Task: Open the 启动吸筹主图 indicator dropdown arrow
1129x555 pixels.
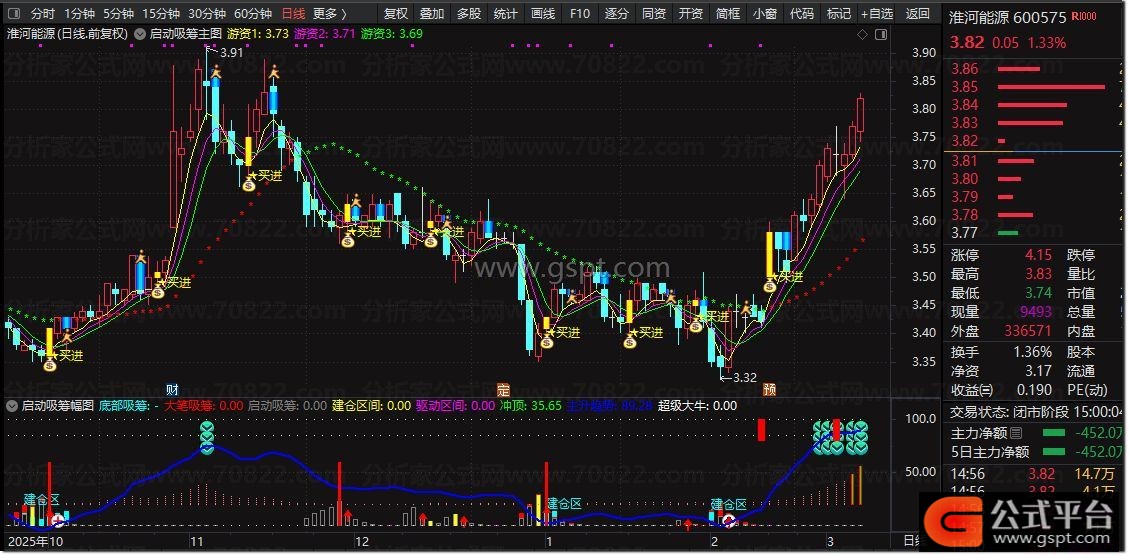Action: click(139, 34)
